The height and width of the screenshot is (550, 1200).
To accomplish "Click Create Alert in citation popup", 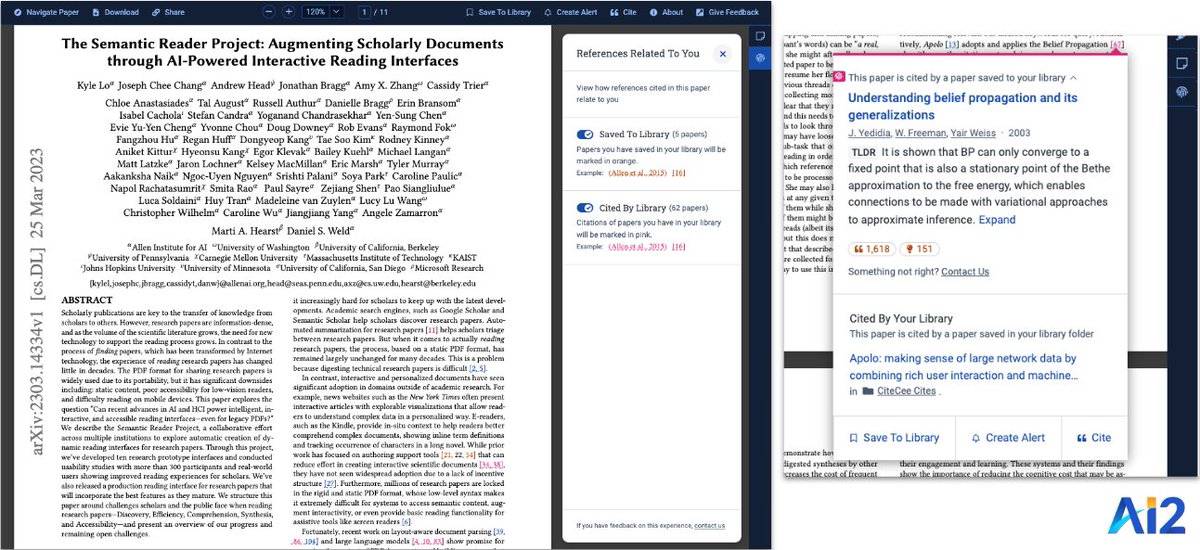I will (x=1007, y=438).
